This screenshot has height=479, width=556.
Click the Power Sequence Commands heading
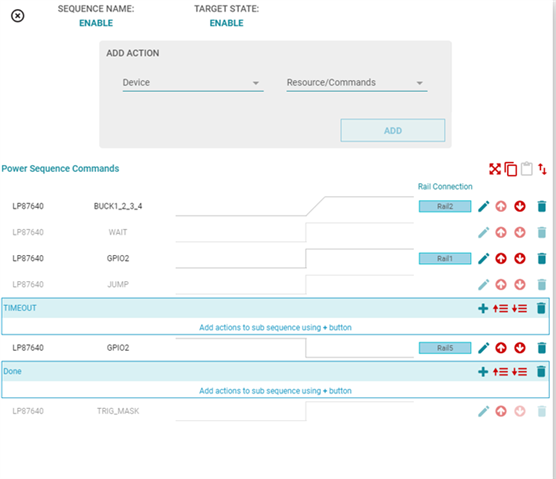click(60, 168)
